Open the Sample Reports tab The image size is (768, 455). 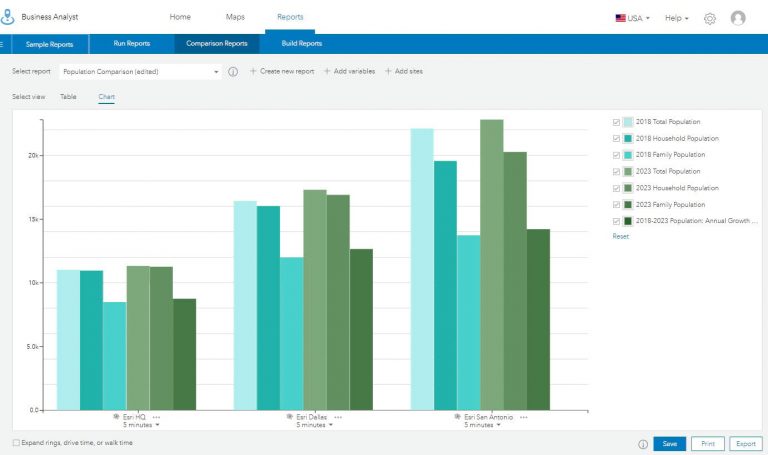[x=49, y=44]
